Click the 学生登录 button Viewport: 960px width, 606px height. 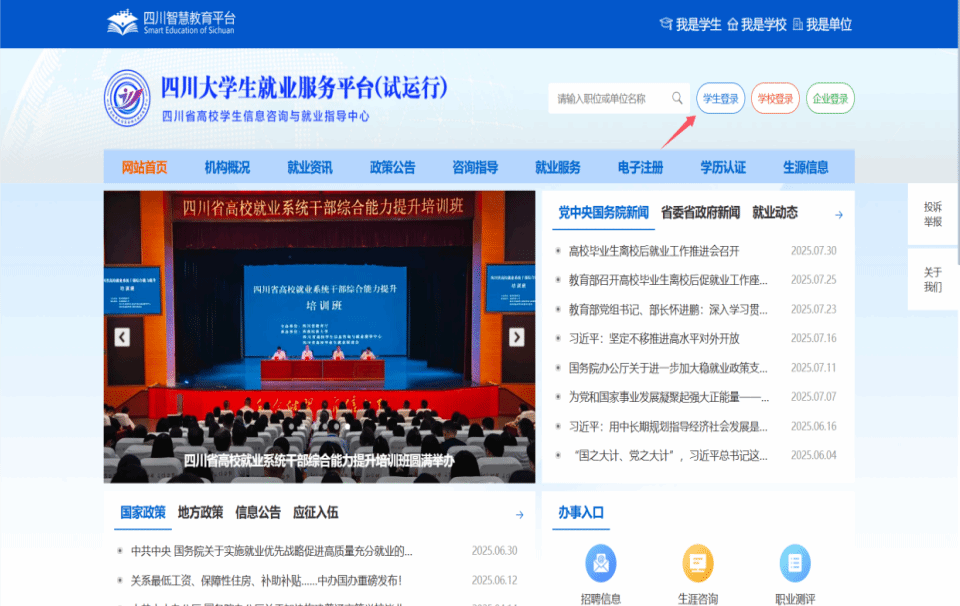click(x=721, y=98)
